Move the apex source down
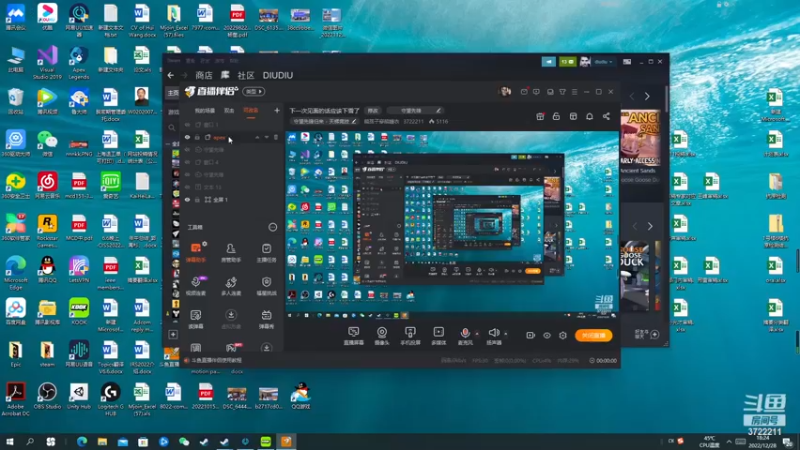Image resolution: width=800 pixels, height=450 pixels. (266, 137)
